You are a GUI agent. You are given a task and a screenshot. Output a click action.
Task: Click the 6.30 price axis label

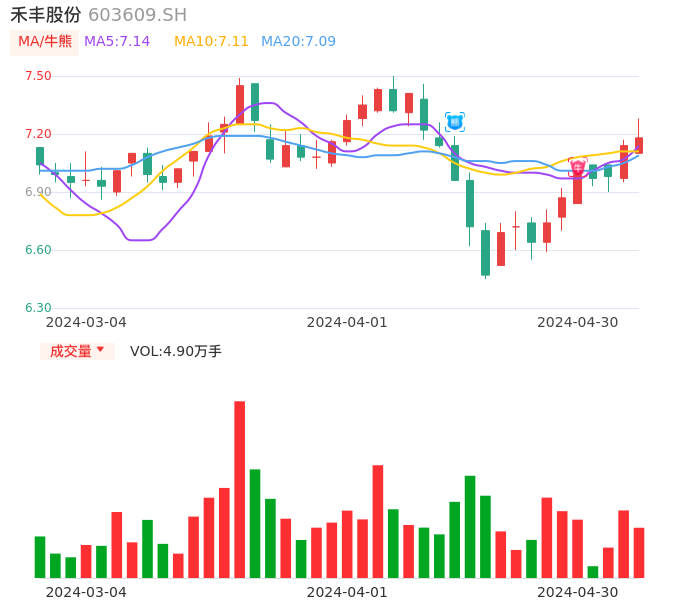click(x=38, y=308)
